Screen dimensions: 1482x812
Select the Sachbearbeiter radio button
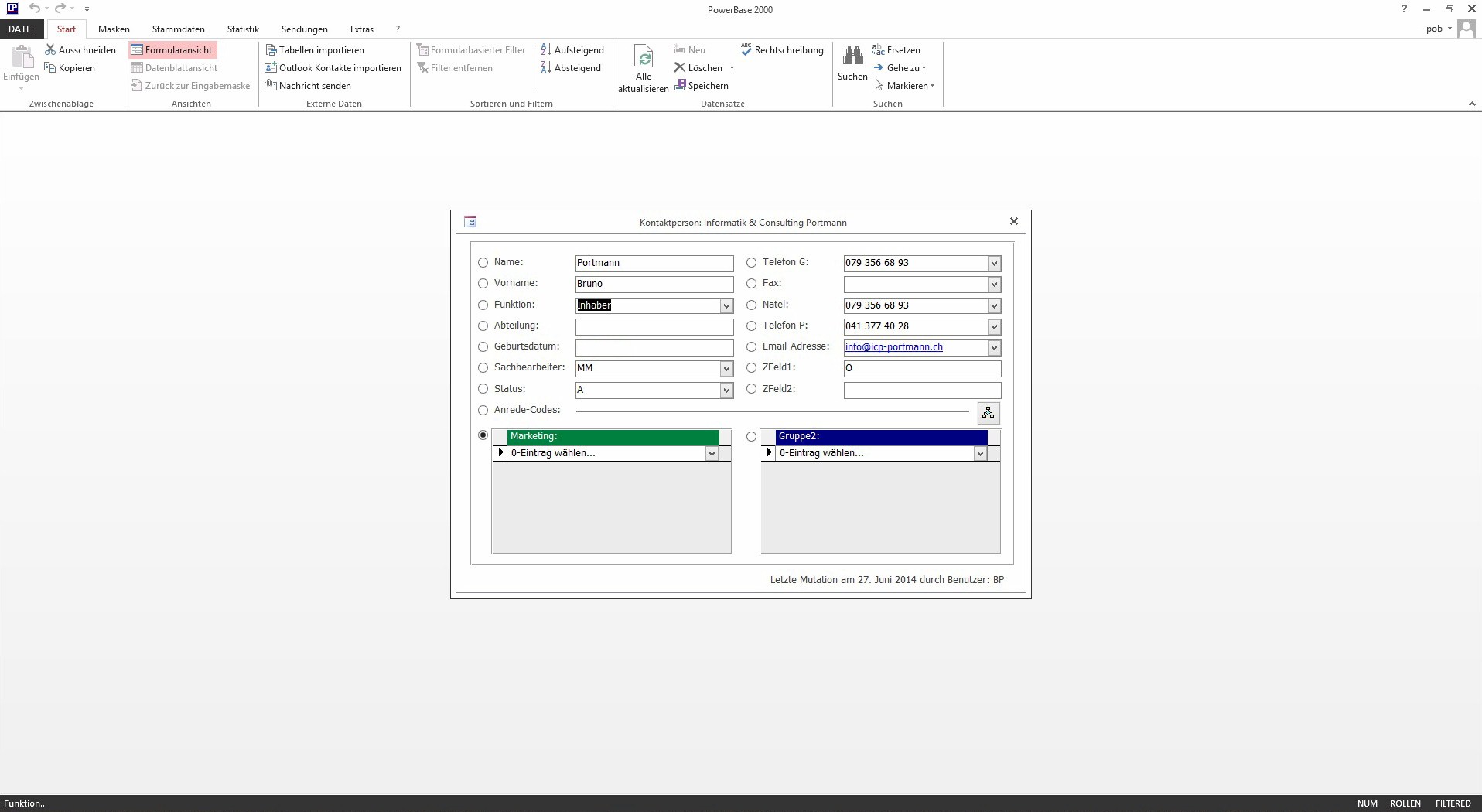(x=483, y=368)
